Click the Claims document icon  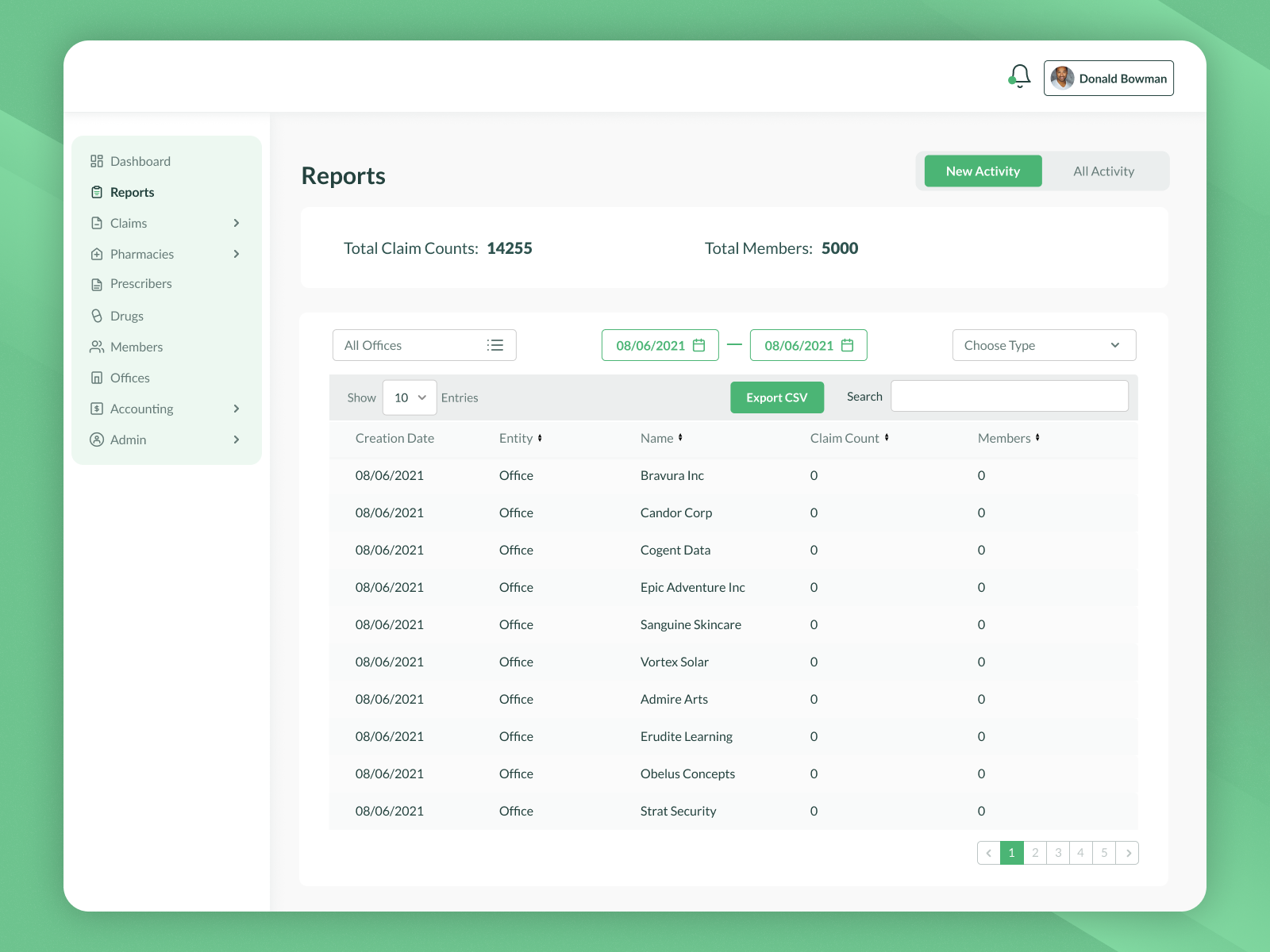(x=97, y=223)
